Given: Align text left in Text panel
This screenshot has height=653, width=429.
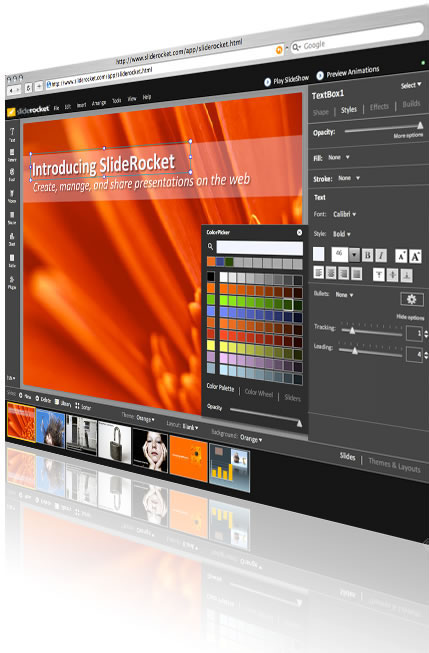Looking at the screenshot, I should pyautogui.click(x=319, y=273).
